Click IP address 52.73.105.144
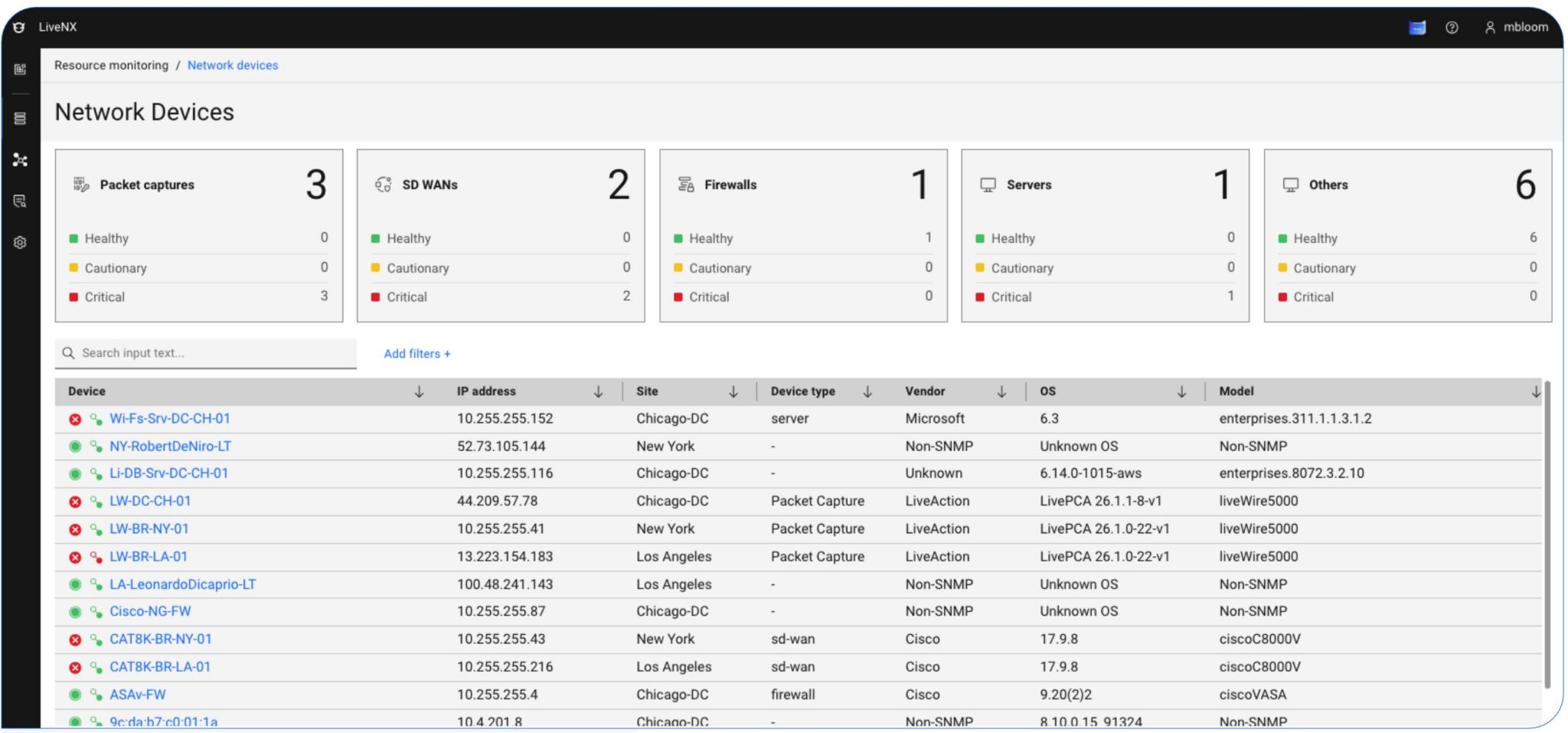 tap(501, 446)
